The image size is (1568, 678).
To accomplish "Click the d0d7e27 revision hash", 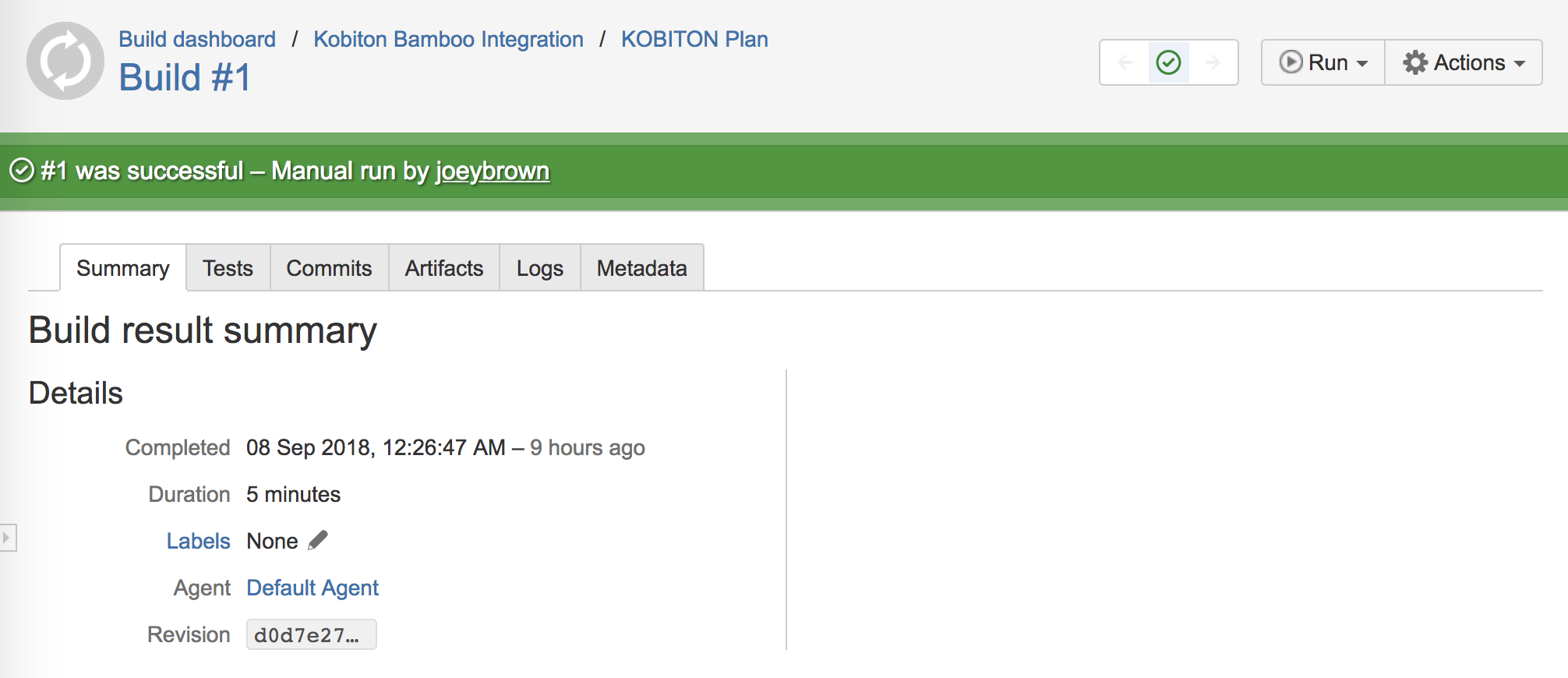I will click(x=310, y=634).
